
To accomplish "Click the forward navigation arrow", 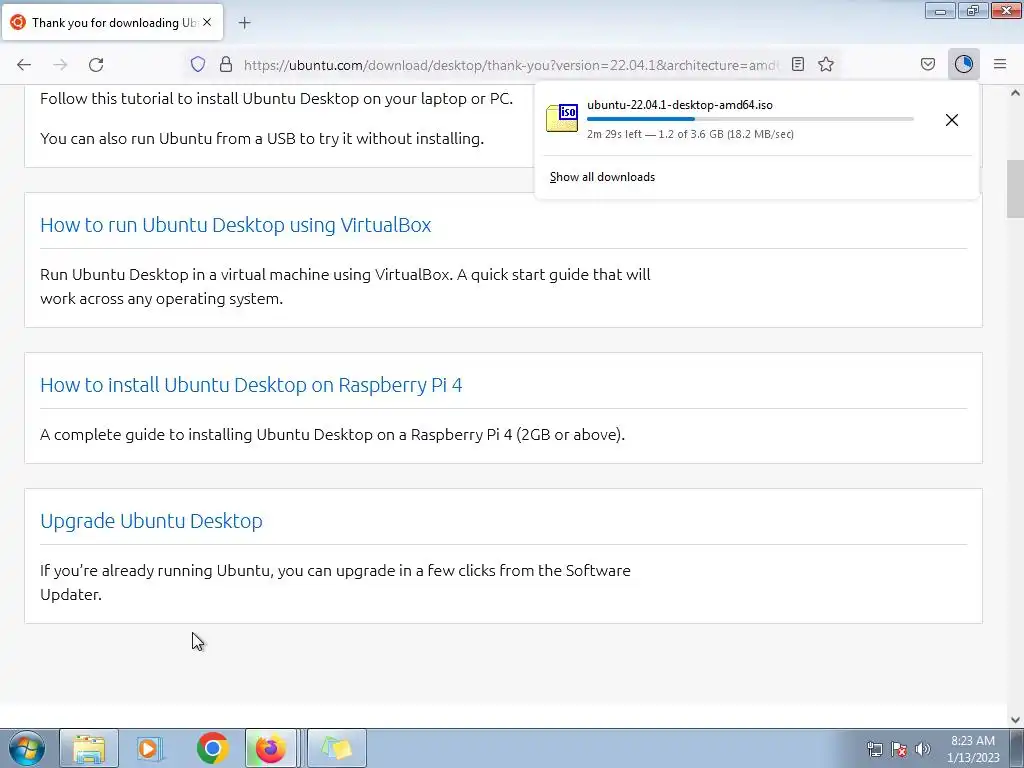I will pyautogui.click(x=60, y=64).
